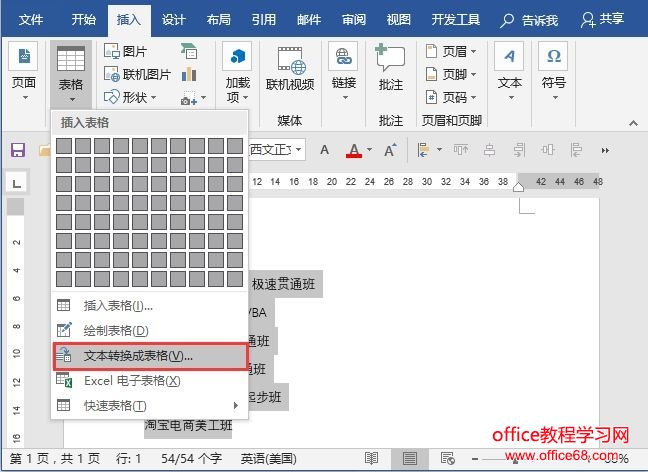Choose Excel 电子表格(X) menu item
This screenshot has width=648, height=472.
150,381
